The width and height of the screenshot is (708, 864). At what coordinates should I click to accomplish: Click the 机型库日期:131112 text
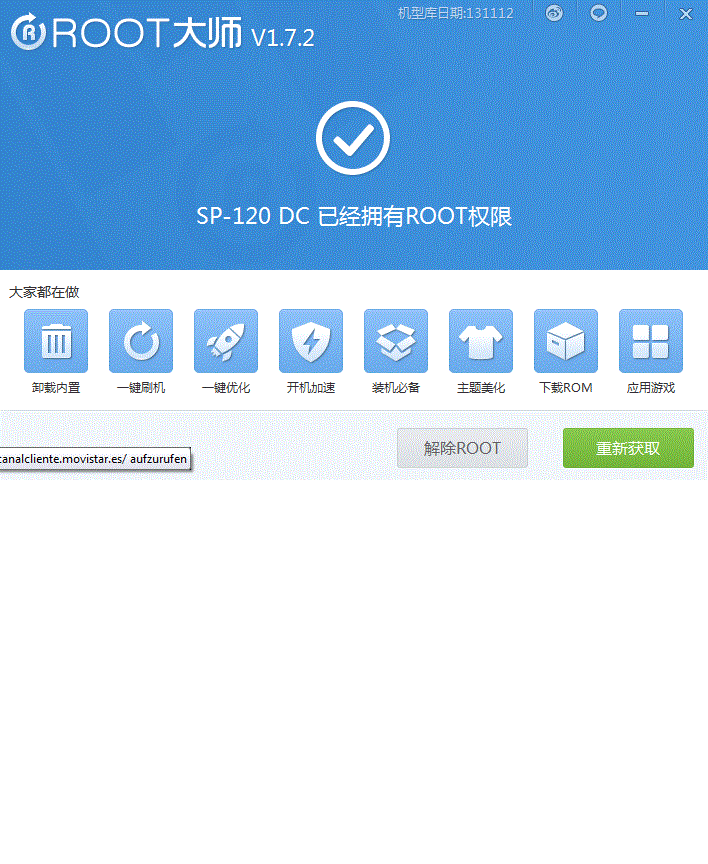point(456,13)
